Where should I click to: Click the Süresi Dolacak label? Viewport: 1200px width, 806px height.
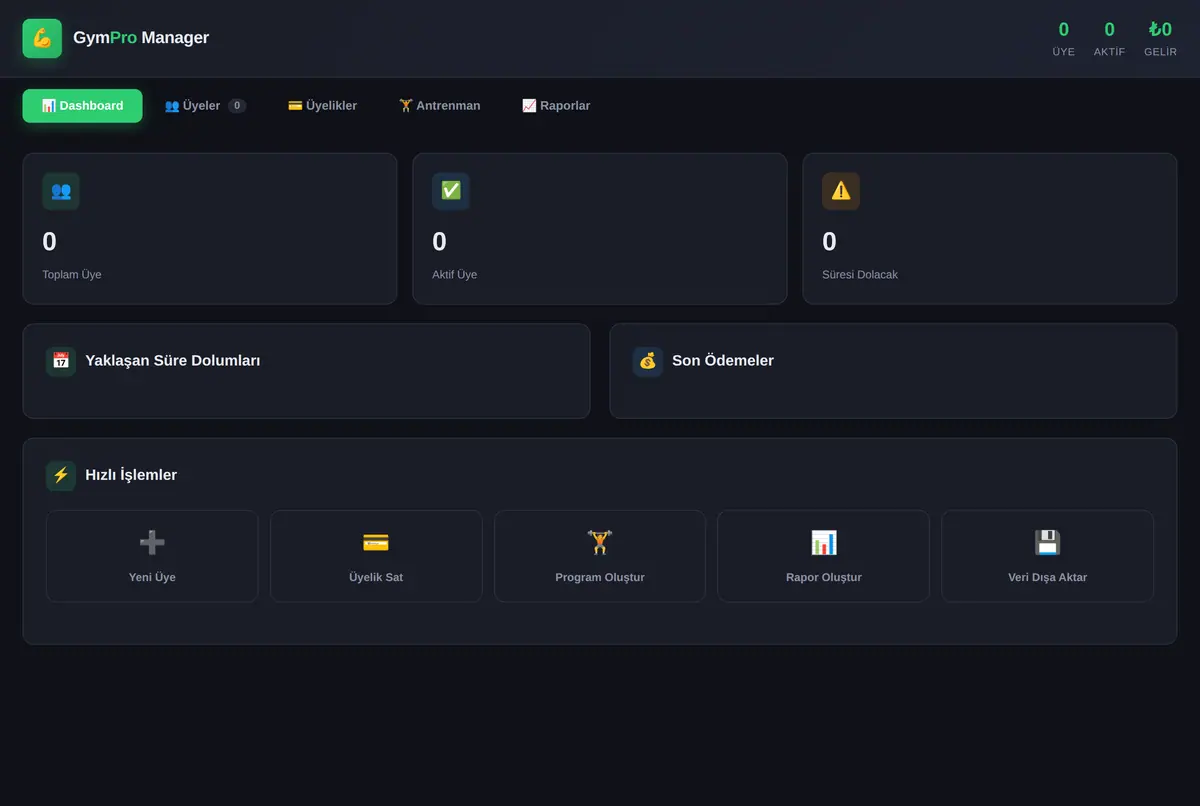pos(860,274)
